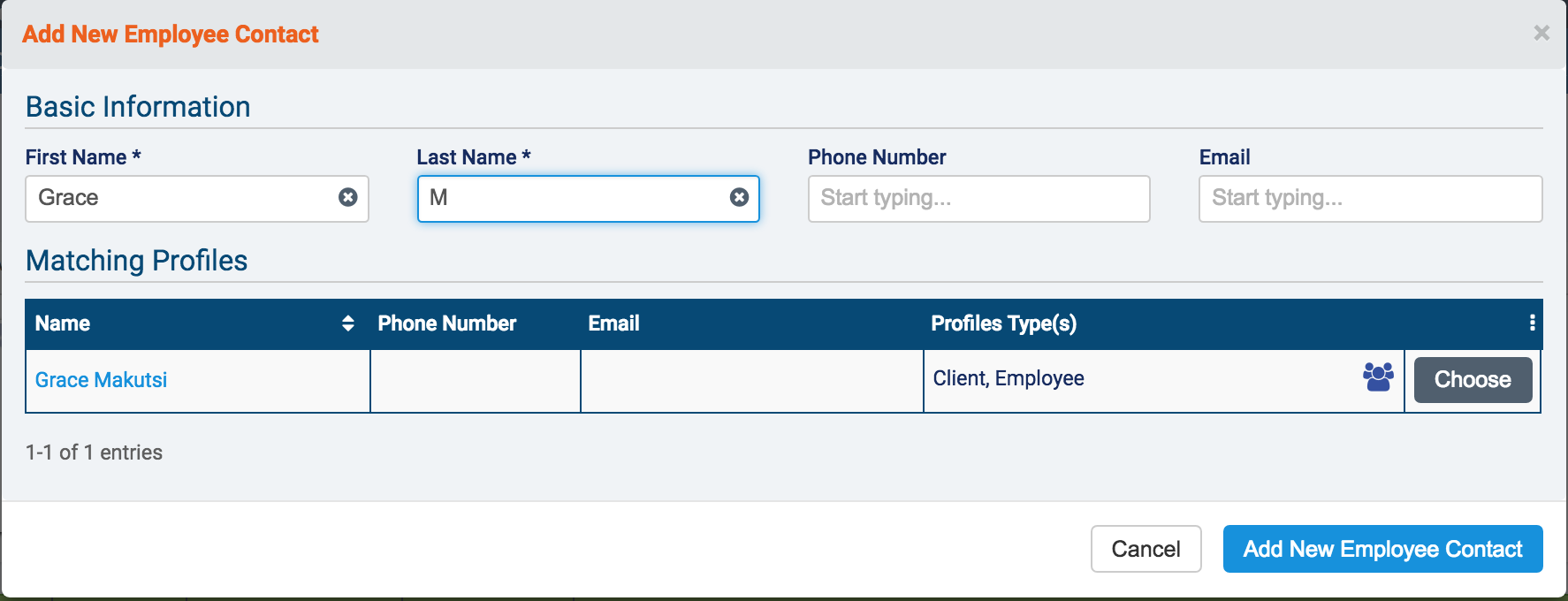Submit with the blue Add New Employee Contact button
The height and width of the screenshot is (601, 1568).
[1382, 549]
